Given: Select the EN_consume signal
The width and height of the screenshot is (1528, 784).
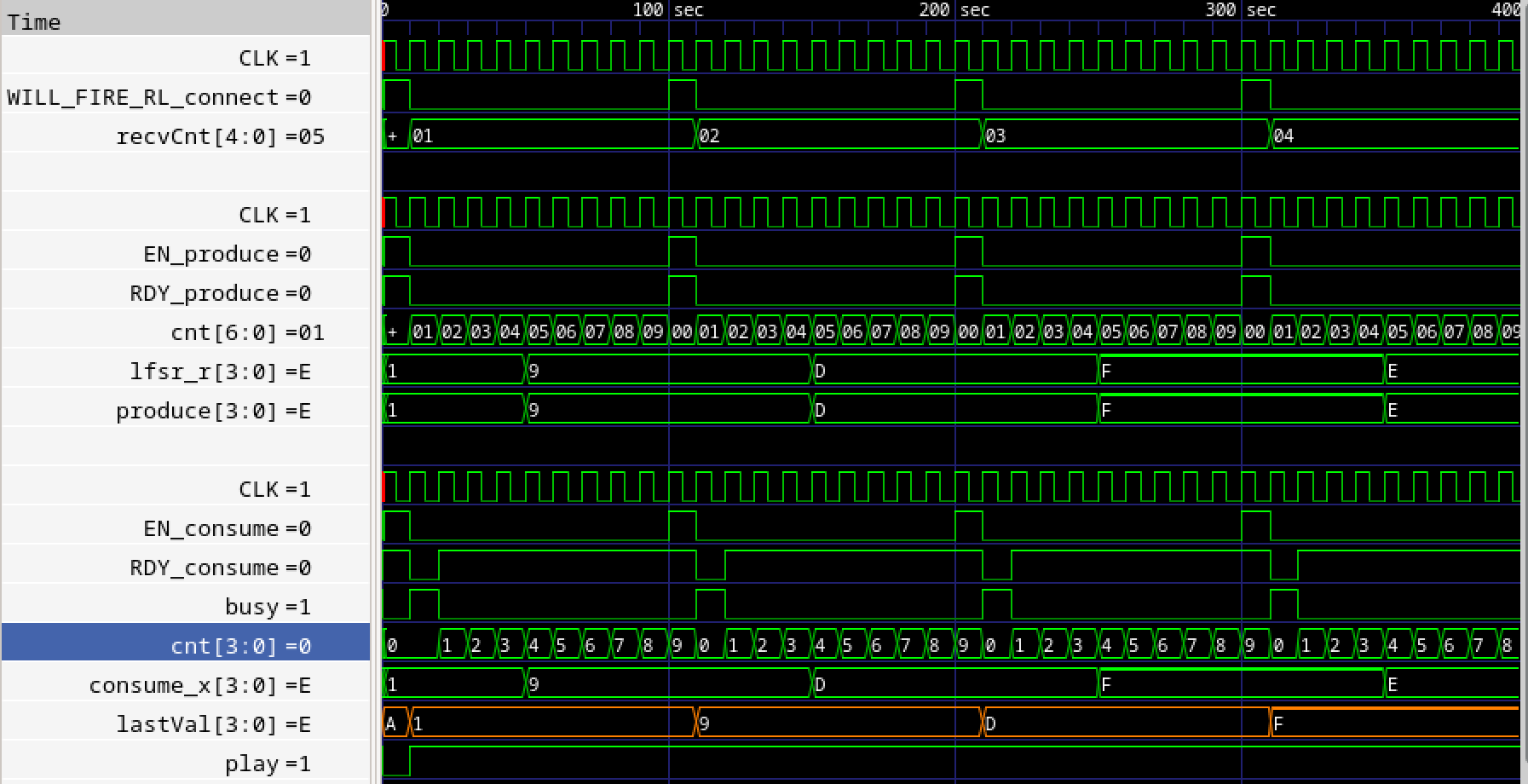Looking at the screenshot, I should 227,528.
